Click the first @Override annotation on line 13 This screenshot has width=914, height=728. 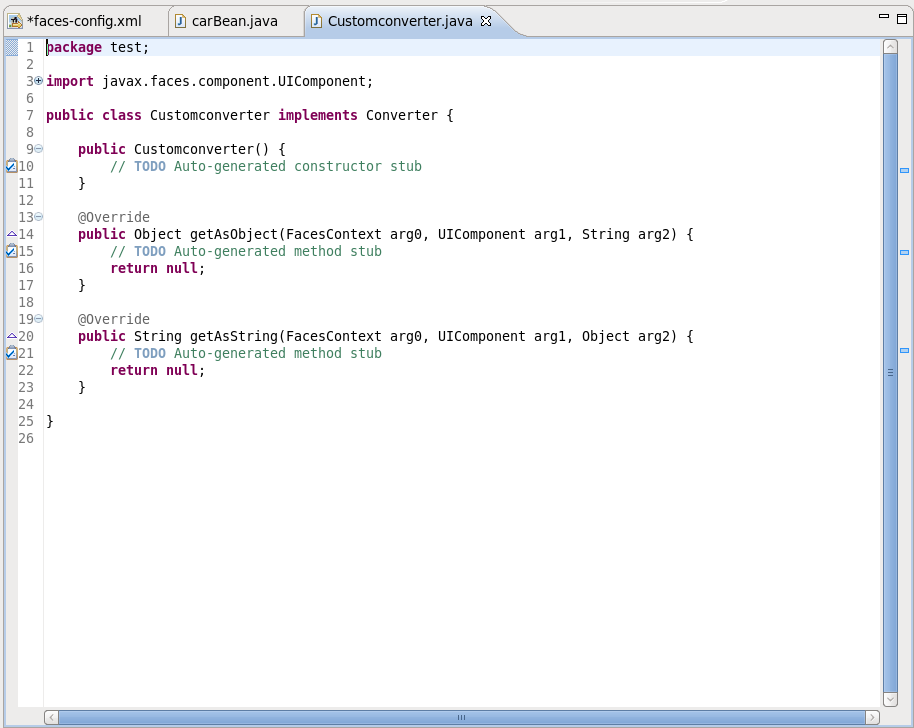(x=114, y=217)
